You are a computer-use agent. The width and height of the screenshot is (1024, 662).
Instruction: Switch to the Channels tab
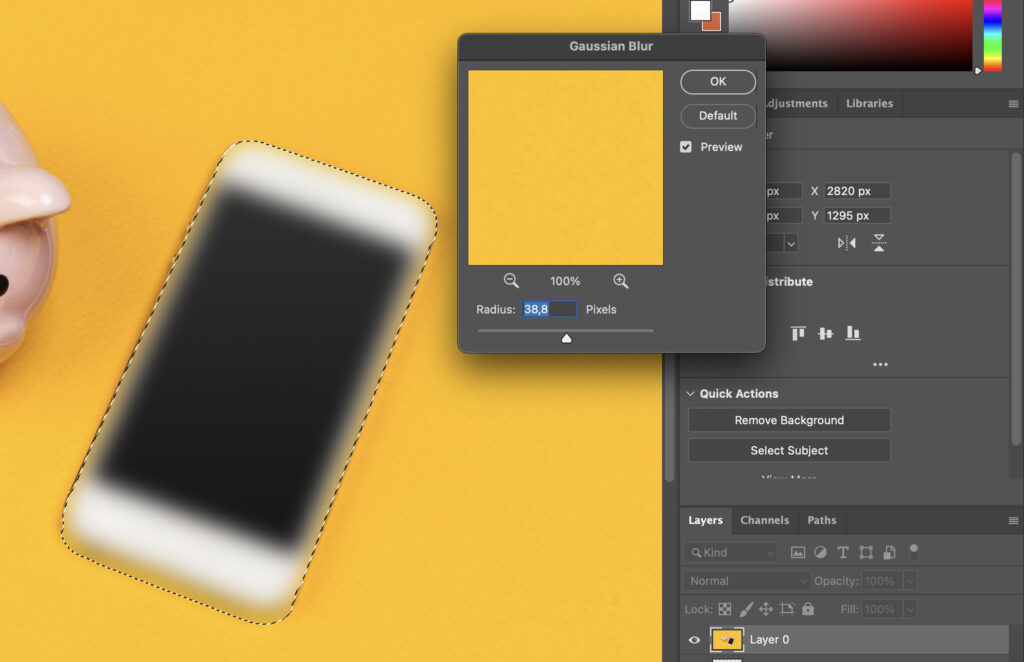764,520
